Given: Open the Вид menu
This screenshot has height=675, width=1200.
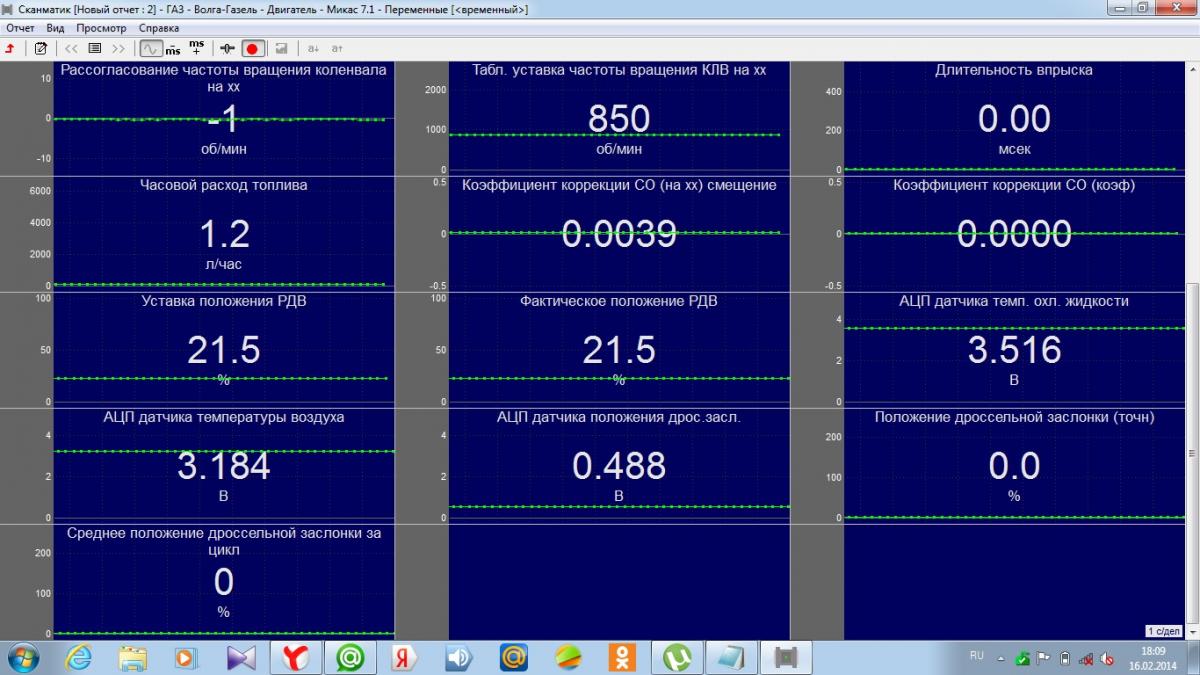Looking at the screenshot, I should [x=55, y=28].
